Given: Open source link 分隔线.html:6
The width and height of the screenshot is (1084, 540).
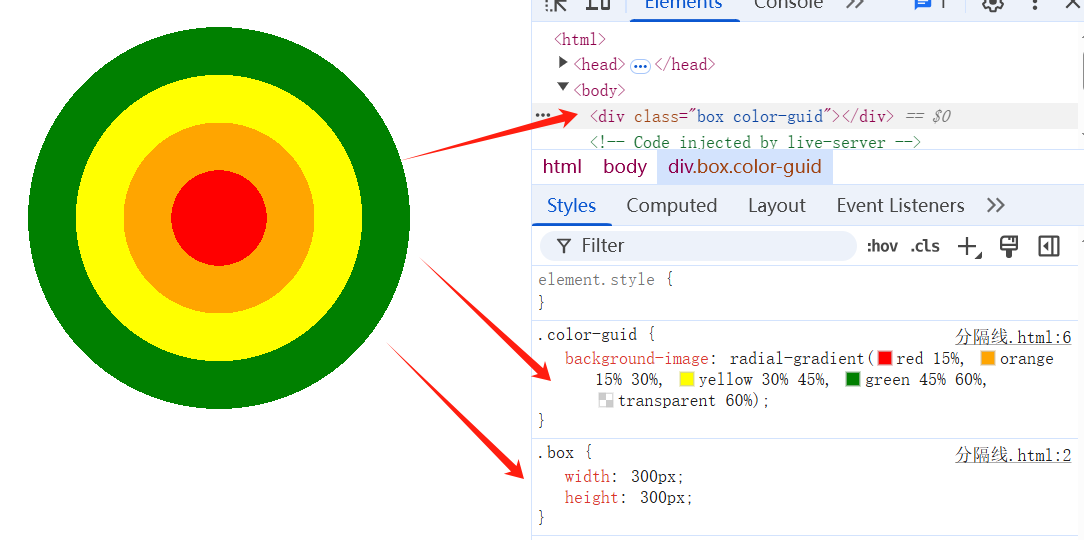Looking at the screenshot, I should click(1013, 337).
